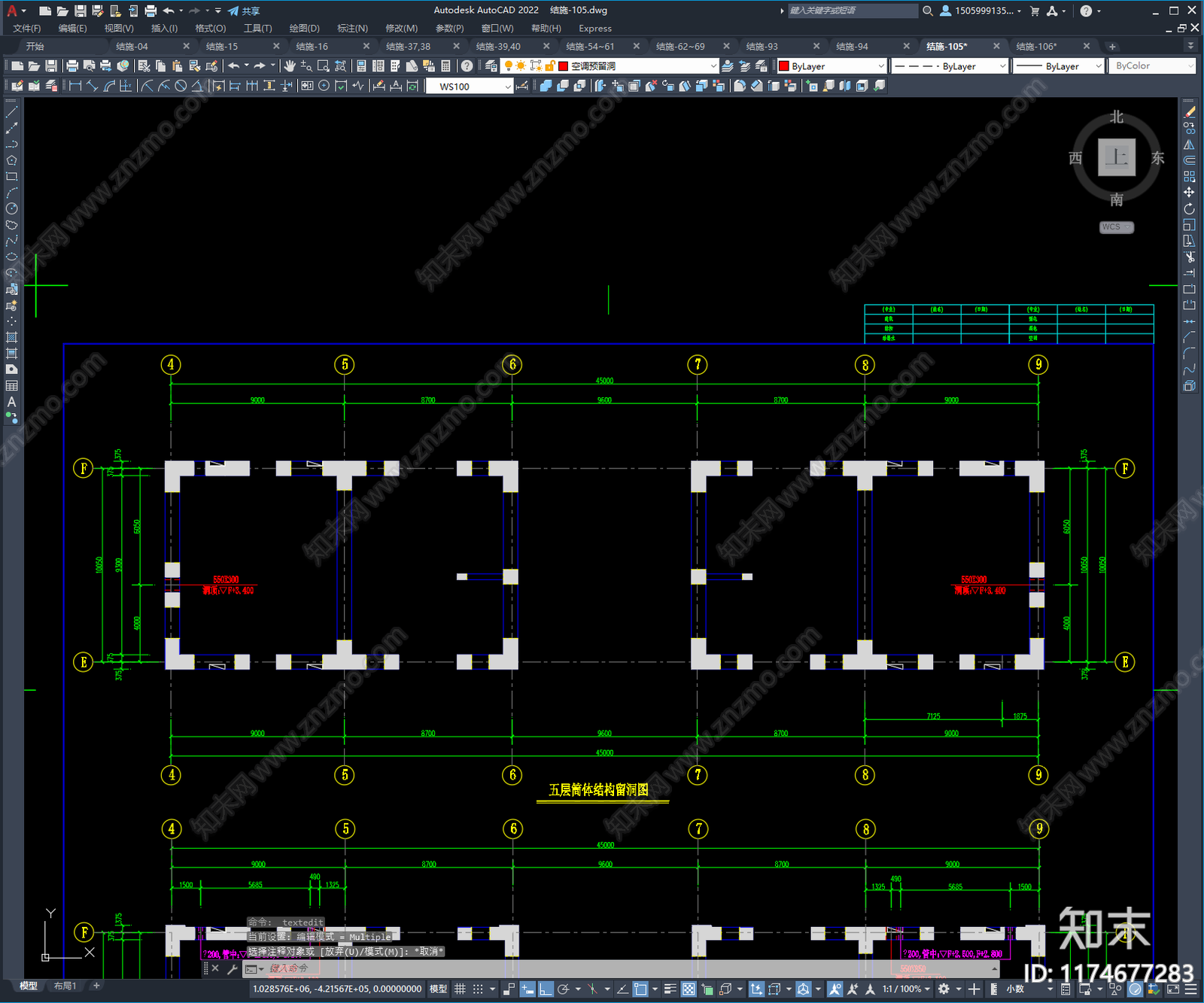Expand annotation scale 1:1 / 100% dropdown

[x=906, y=989]
